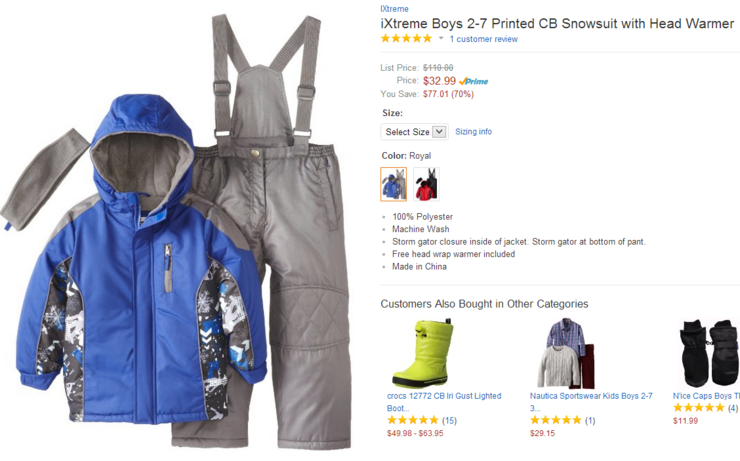Viewport: 740px width, 461px height.
Task: Open the Sizing info link
Action: (x=473, y=132)
